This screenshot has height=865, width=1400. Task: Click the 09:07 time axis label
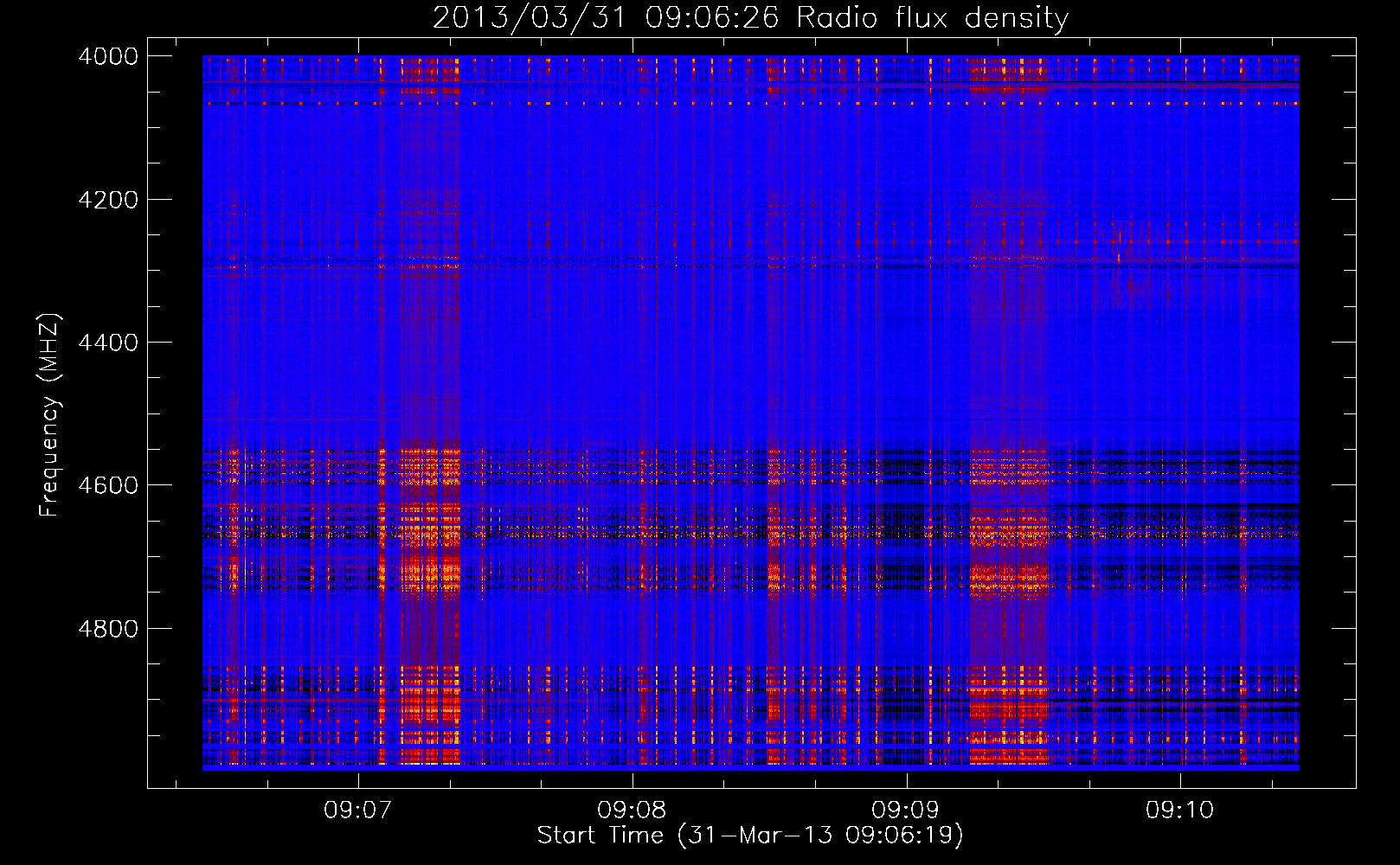[x=358, y=811]
